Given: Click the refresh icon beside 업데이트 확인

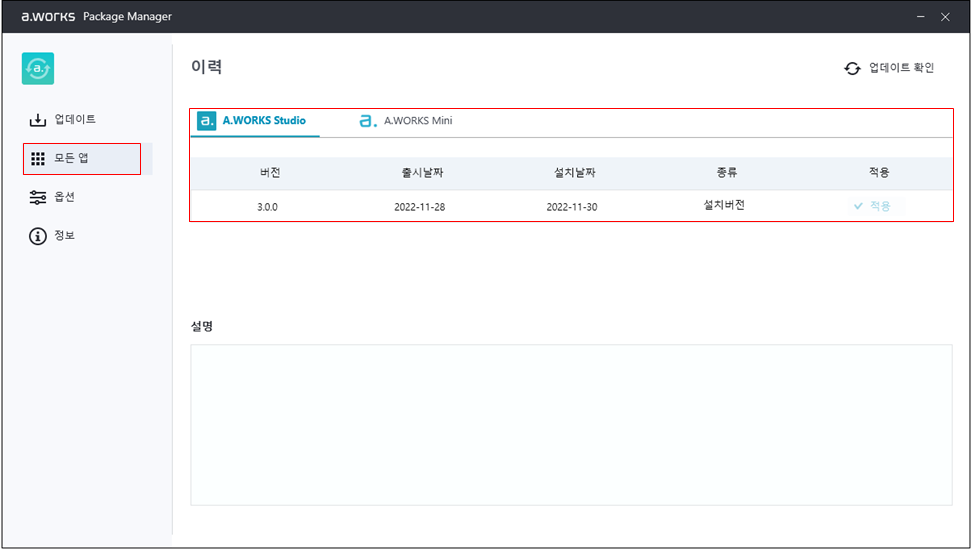Looking at the screenshot, I should 852,68.
